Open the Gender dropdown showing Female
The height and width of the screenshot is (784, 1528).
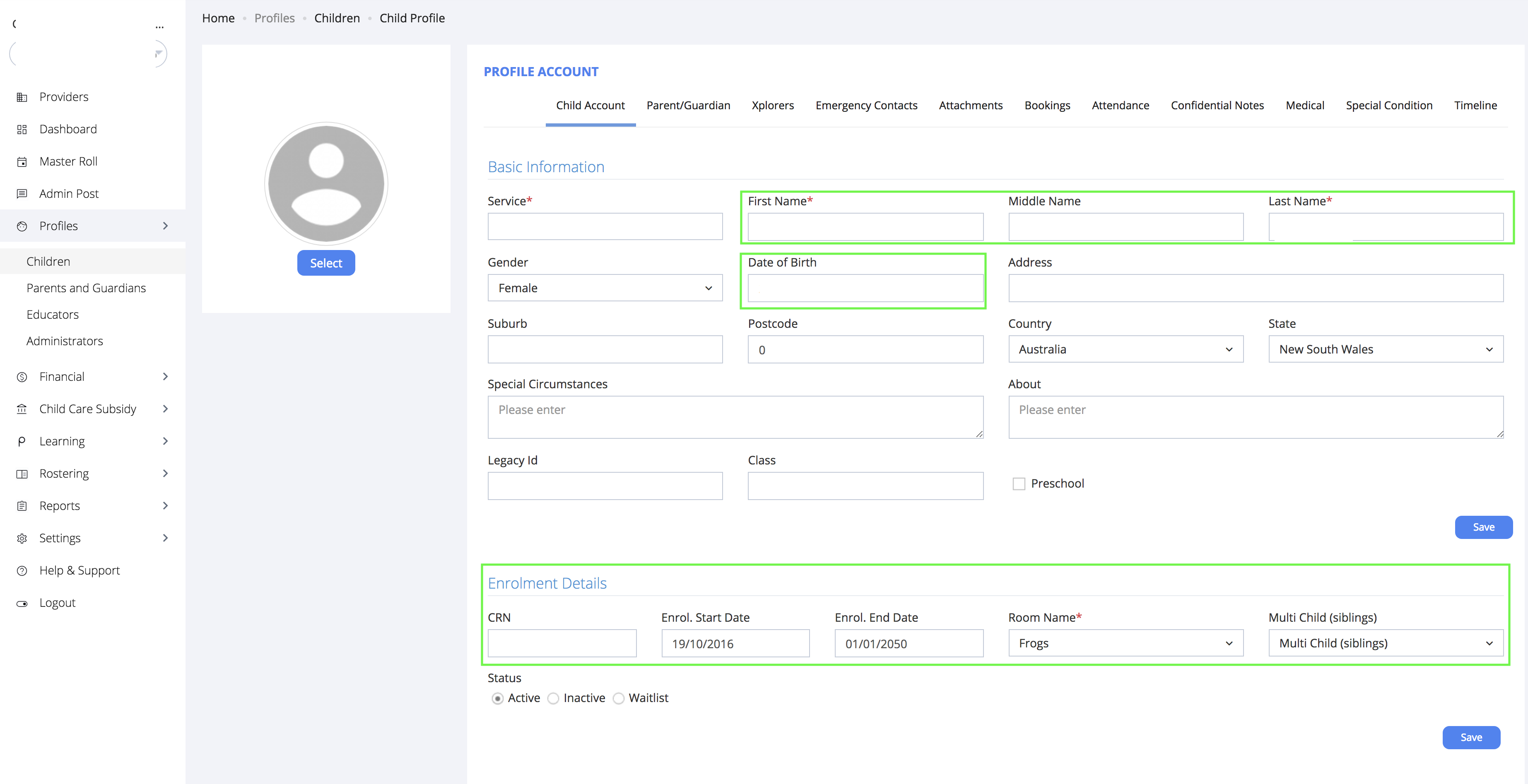tap(605, 288)
